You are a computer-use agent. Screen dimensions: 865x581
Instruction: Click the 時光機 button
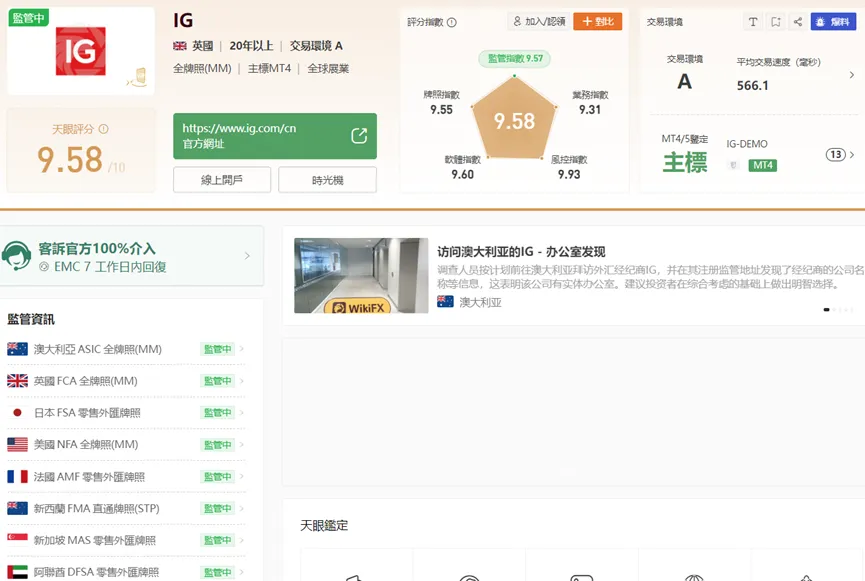pyautogui.click(x=328, y=180)
